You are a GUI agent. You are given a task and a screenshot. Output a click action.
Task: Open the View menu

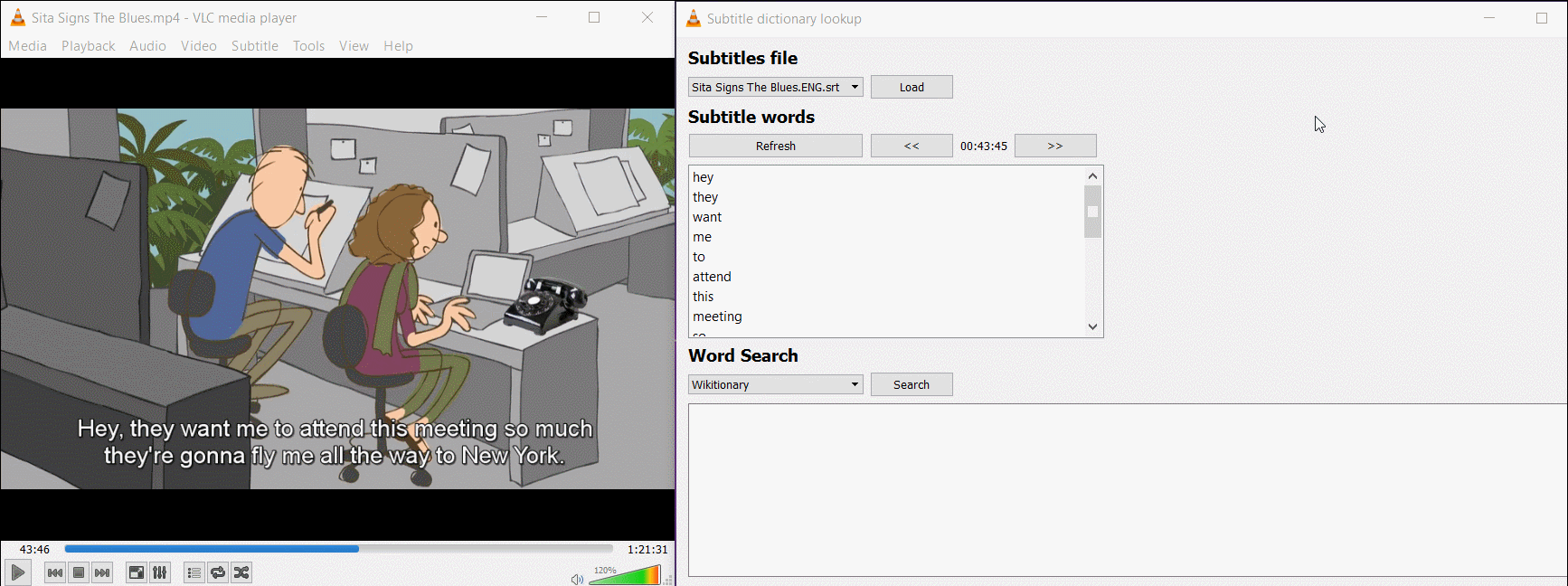[x=354, y=46]
